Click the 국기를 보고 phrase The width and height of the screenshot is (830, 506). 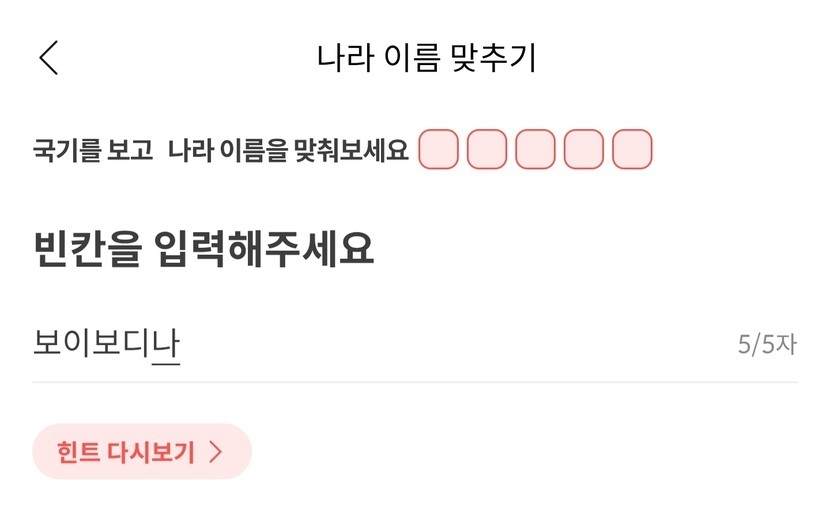pyautogui.click(x=93, y=151)
